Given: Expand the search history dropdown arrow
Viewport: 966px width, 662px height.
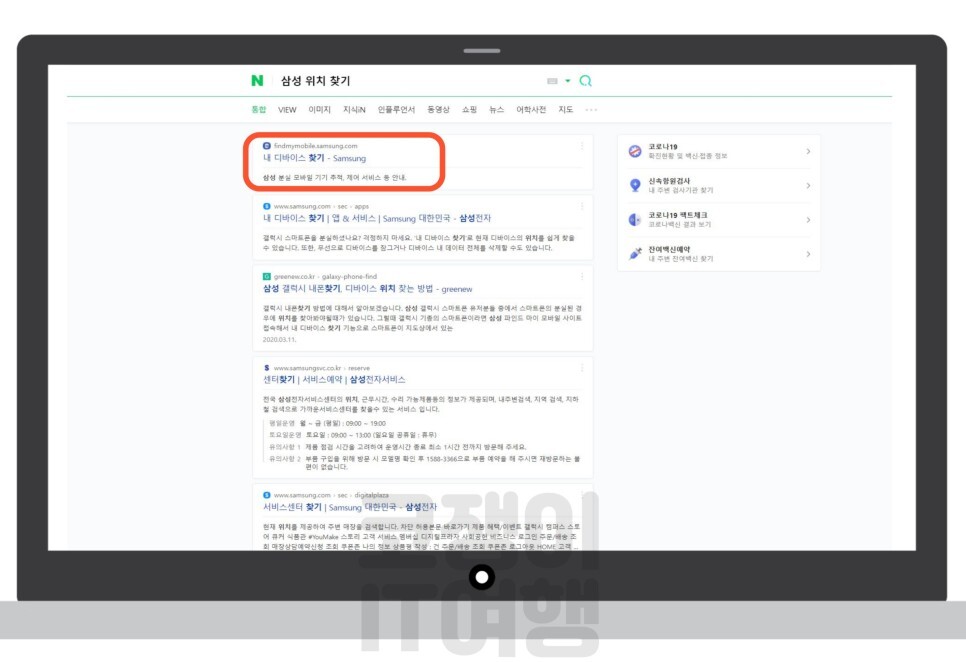Looking at the screenshot, I should [568, 81].
